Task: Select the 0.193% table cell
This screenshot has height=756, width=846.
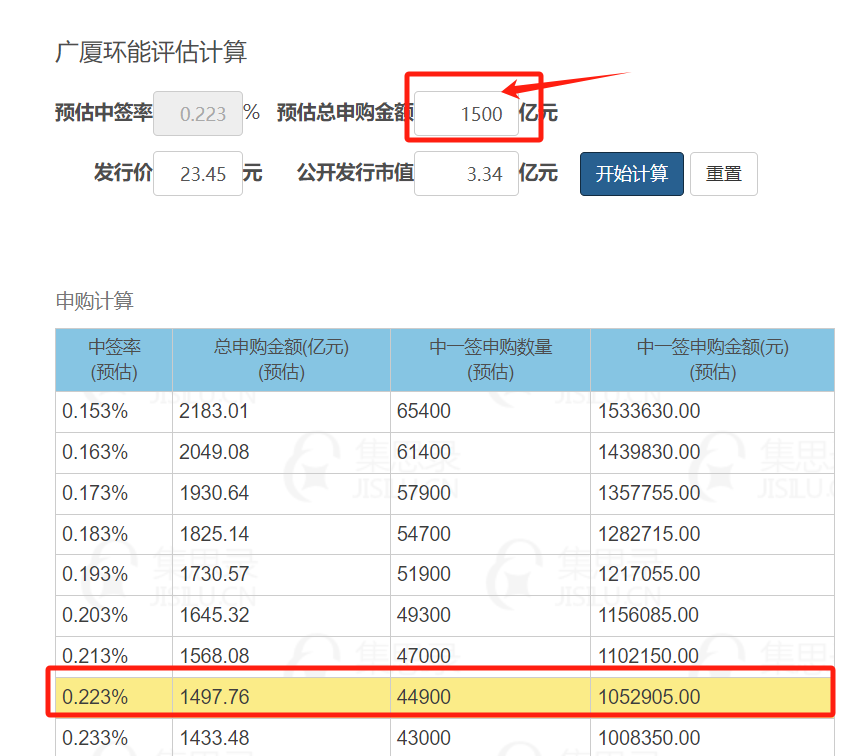Action: pyautogui.click(x=114, y=575)
